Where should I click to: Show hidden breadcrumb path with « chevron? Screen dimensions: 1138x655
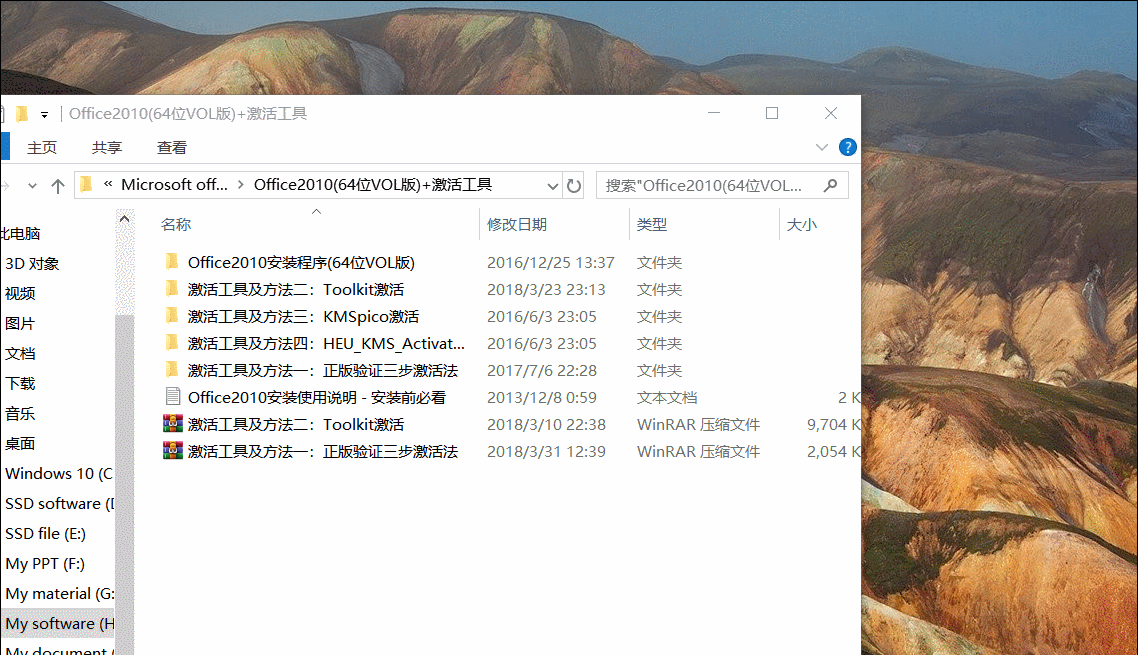tap(107, 184)
